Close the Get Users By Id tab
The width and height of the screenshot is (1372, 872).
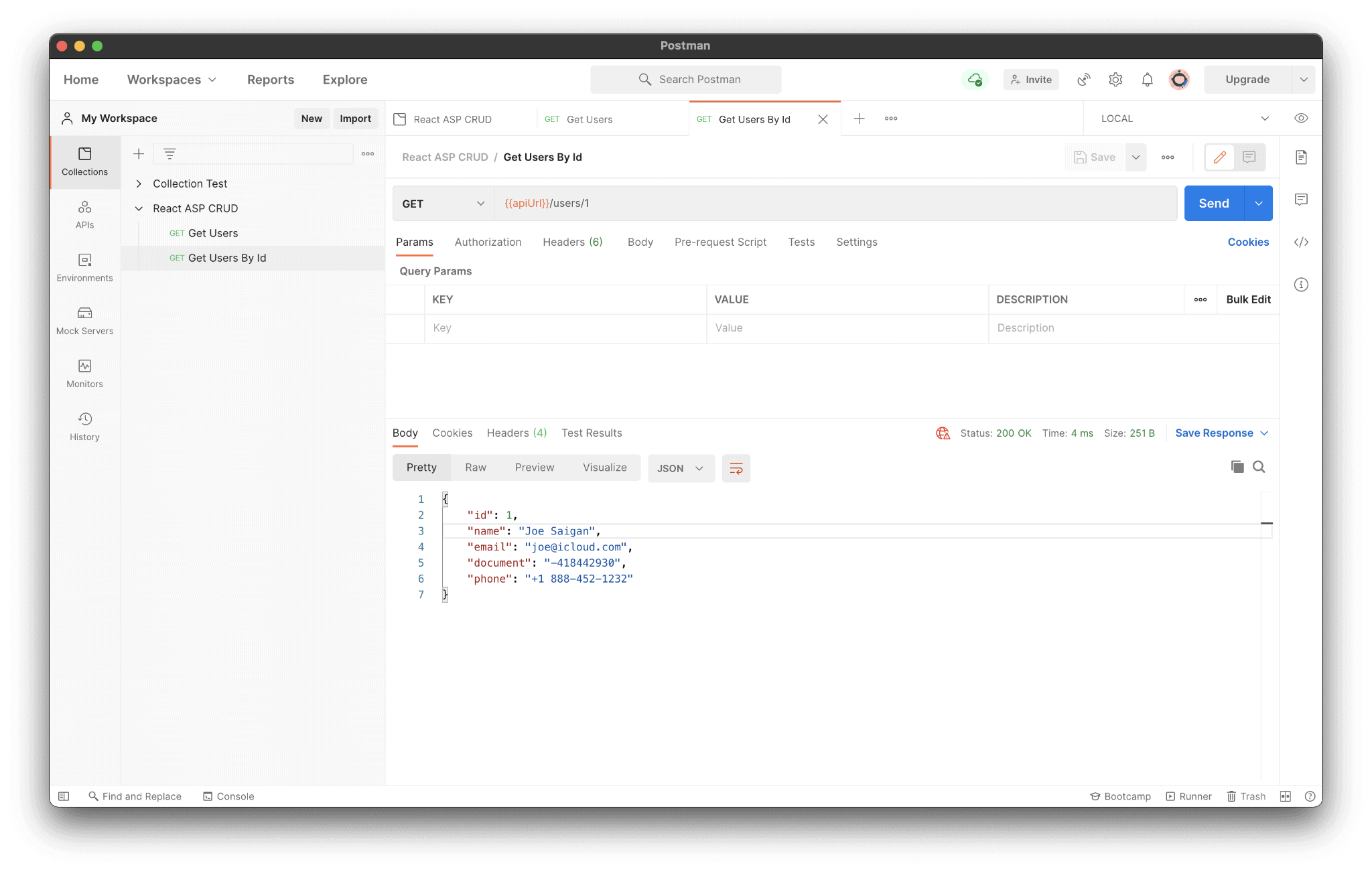tap(823, 119)
